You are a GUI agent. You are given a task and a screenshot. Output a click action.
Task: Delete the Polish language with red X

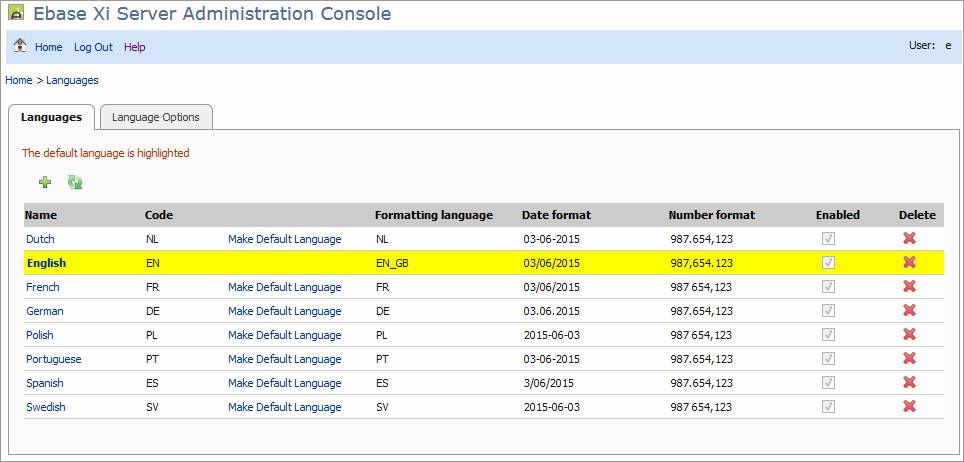909,335
